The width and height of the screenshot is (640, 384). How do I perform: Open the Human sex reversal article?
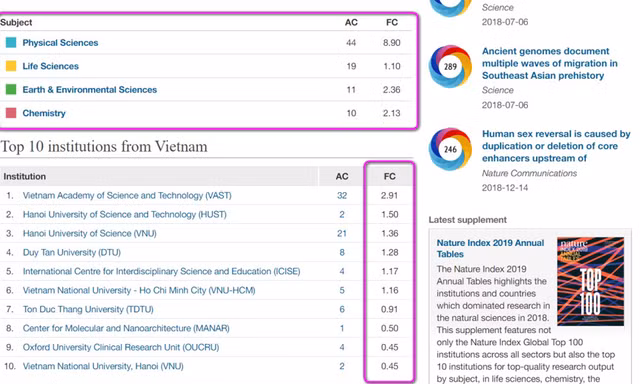[x=556, y=146]
